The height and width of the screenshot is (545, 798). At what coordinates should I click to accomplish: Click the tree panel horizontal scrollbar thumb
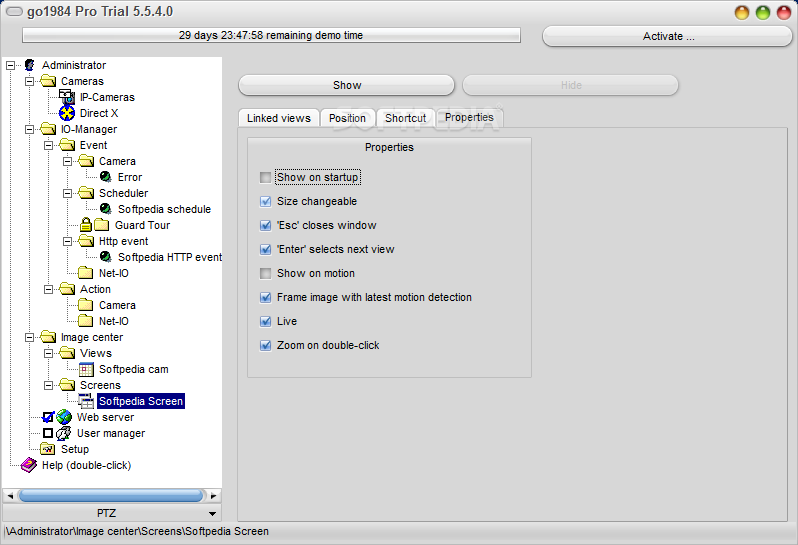tap(111, 495)
